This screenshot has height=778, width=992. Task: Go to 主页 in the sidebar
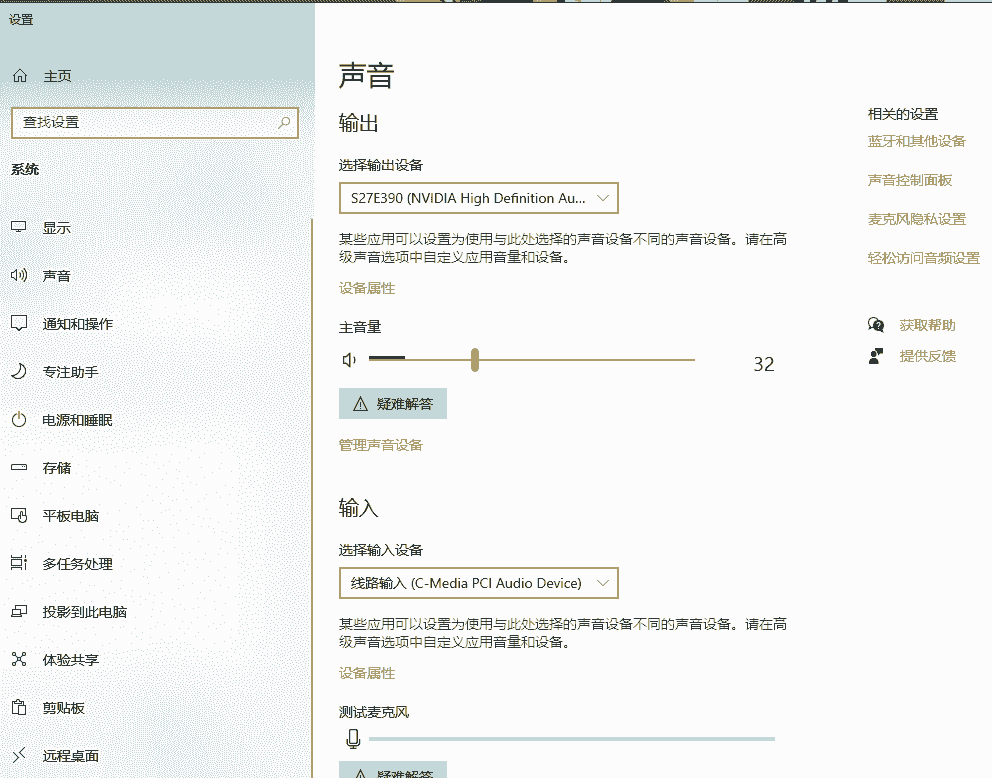57,76
